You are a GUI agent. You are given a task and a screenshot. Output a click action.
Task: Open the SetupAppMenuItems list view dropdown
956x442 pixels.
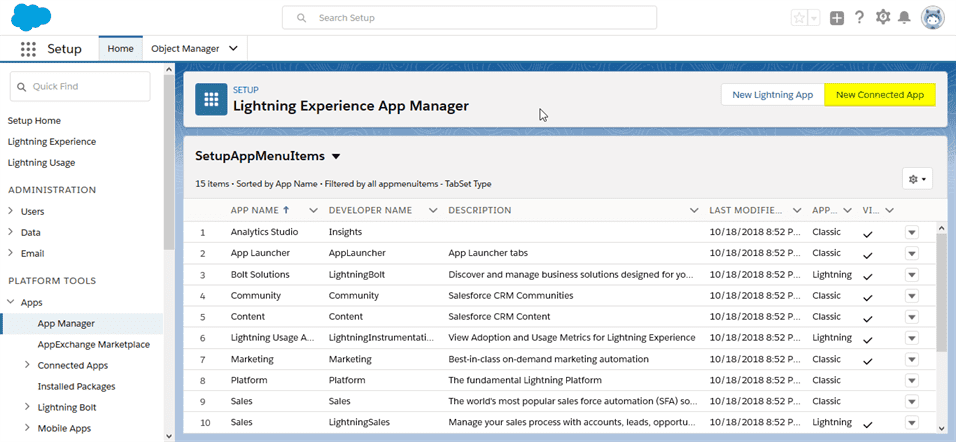point(335,156)
